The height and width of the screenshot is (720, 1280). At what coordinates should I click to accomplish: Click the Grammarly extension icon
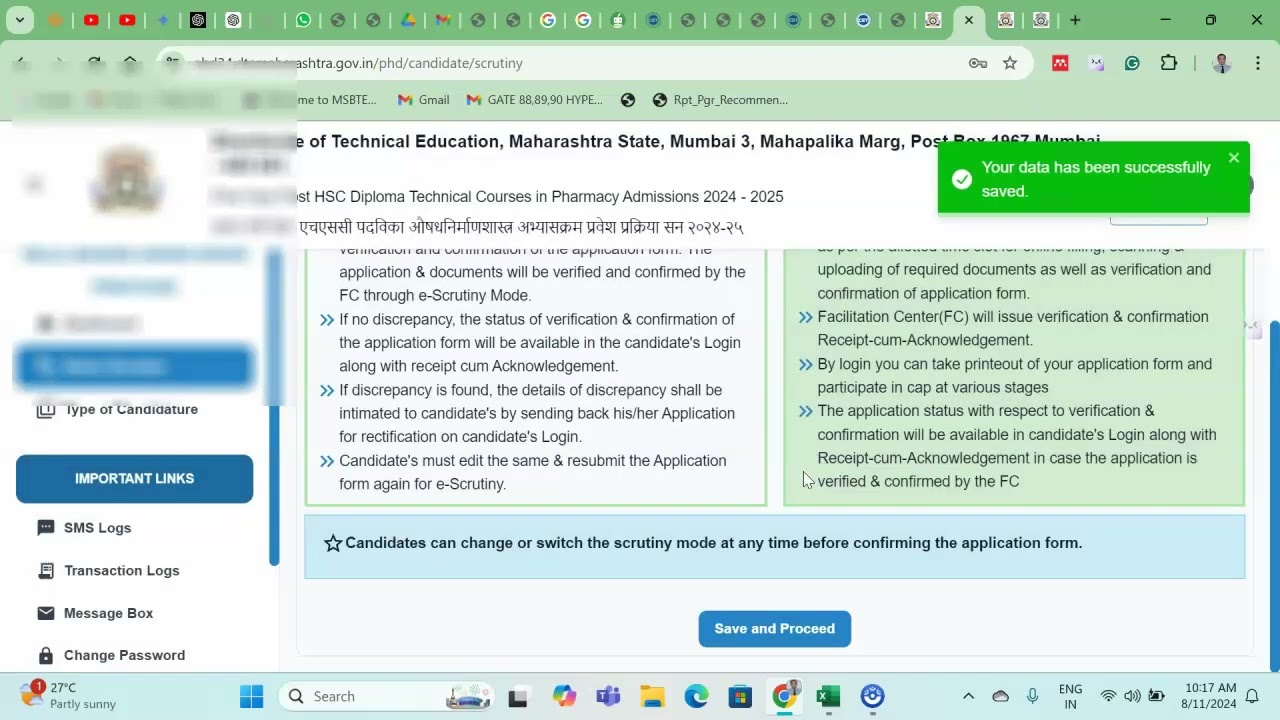coord(1132,63)
